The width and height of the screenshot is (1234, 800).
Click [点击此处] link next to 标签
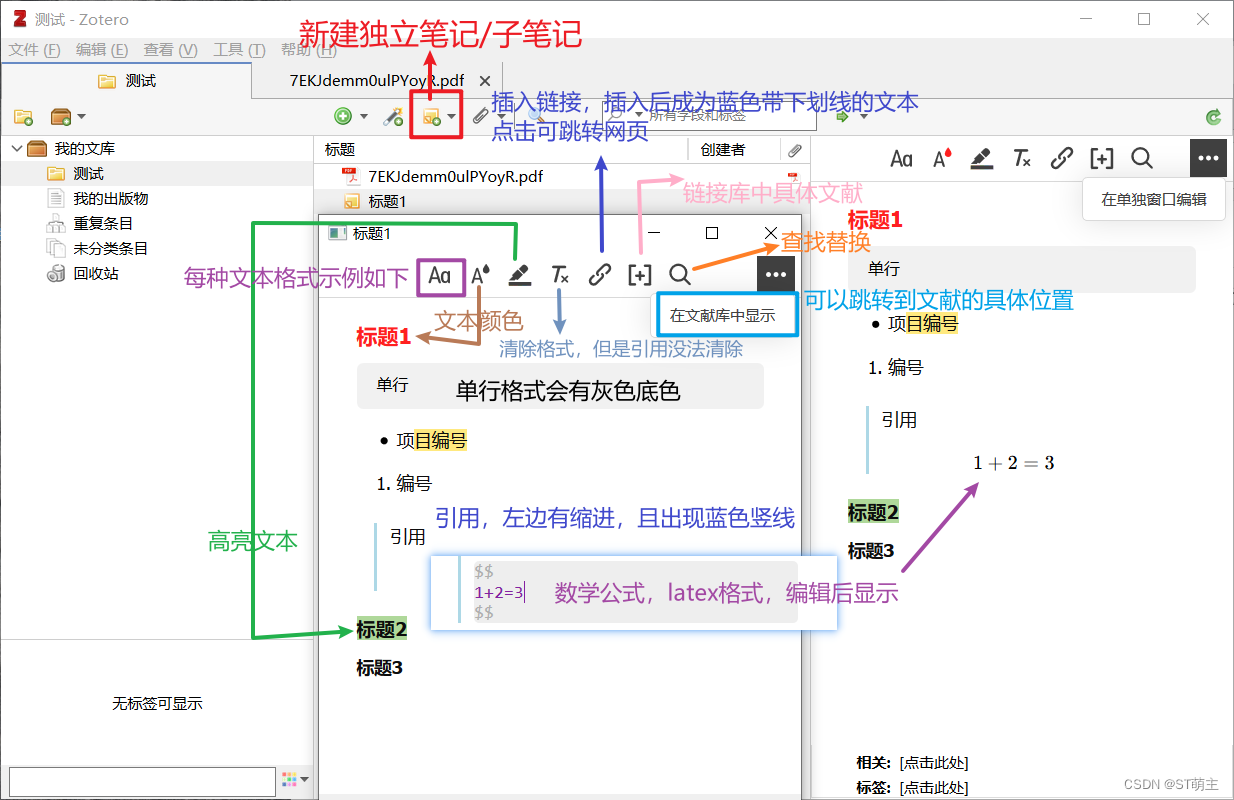tap(933, 788)
